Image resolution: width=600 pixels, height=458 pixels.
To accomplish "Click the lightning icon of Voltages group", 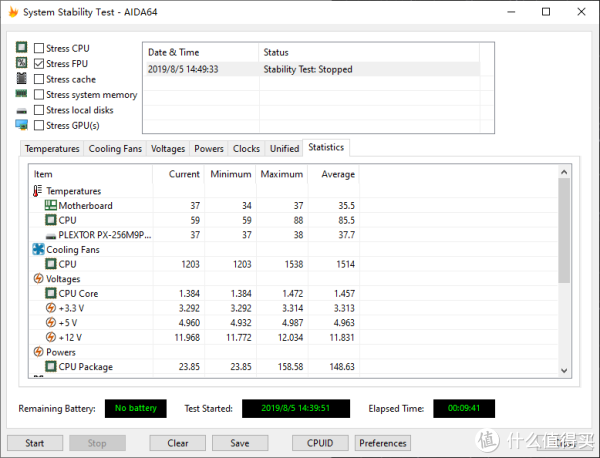I will tap(38, 279).
